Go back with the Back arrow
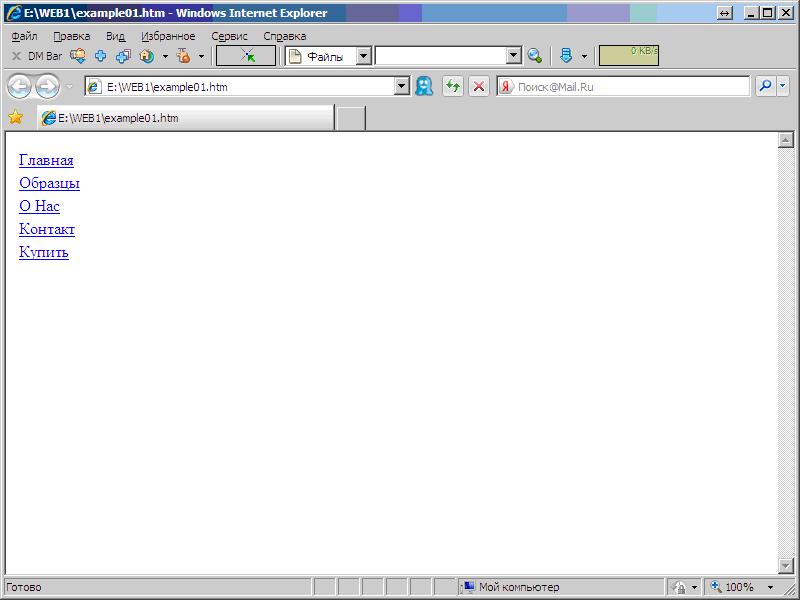Image resolution: width=800 pixels, height=600 pixels. (x=19, y=87)
